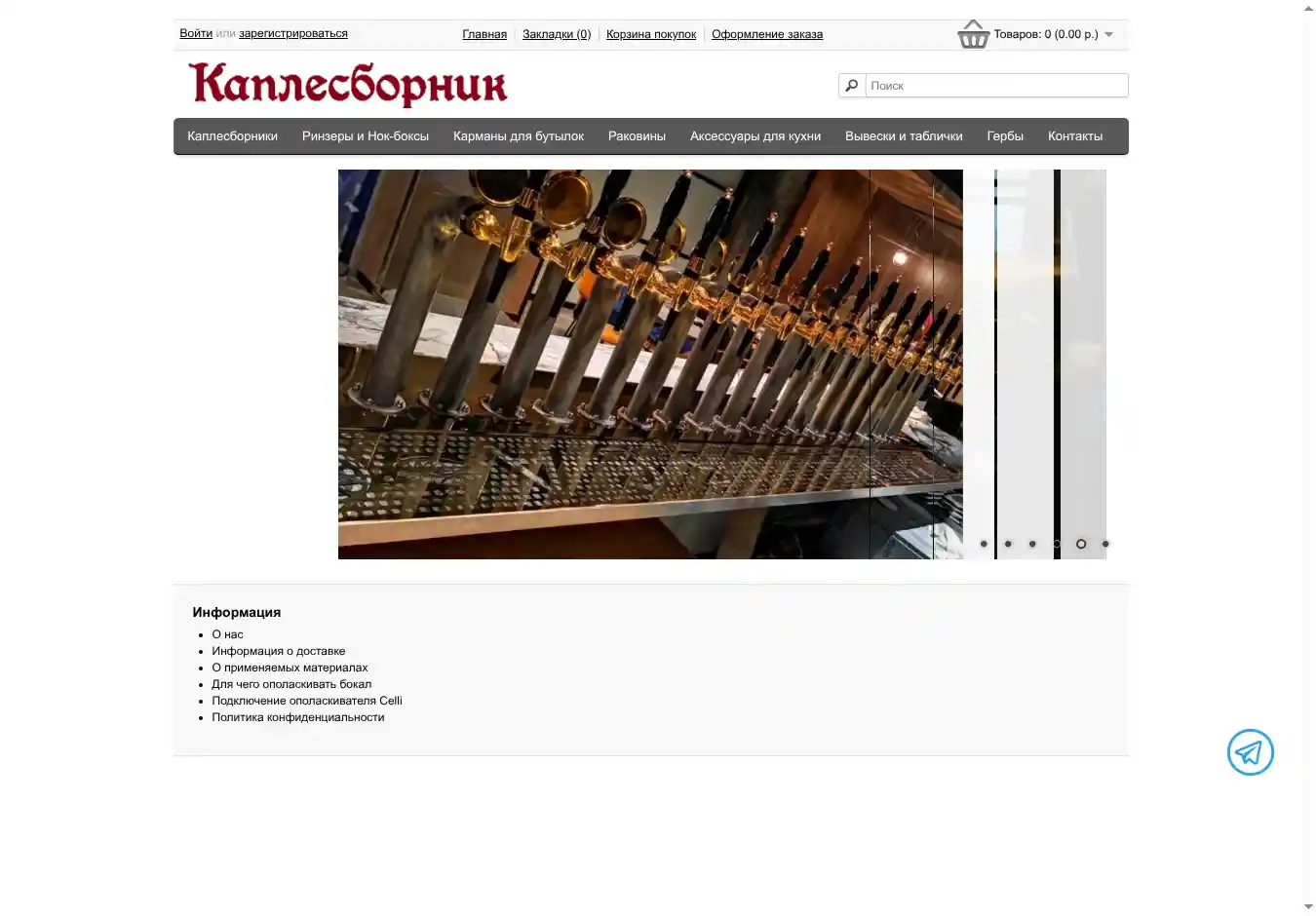Click the зарегистрироваться link
Screen dimensions: 1316x916
click(x=292, y=33)
